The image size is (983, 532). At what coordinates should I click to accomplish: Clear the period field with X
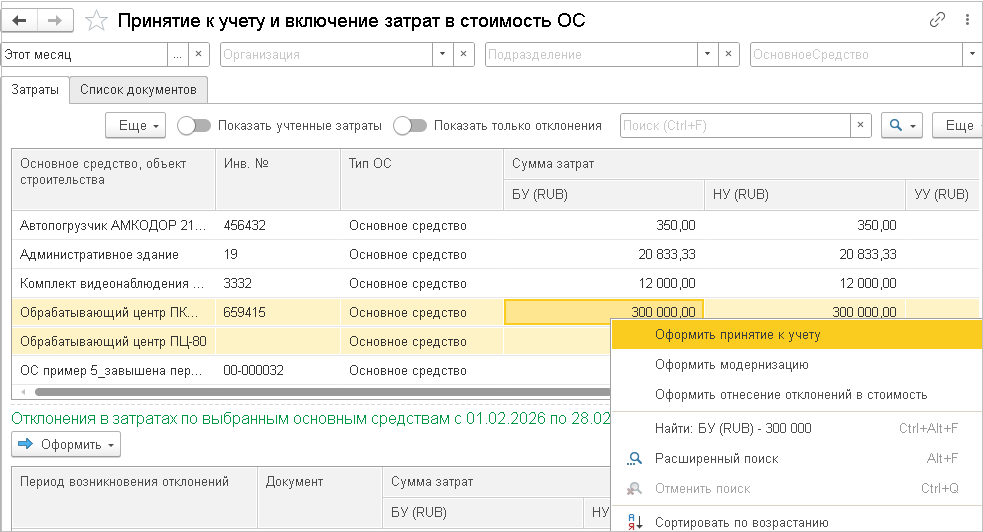[x=199, y=55]
